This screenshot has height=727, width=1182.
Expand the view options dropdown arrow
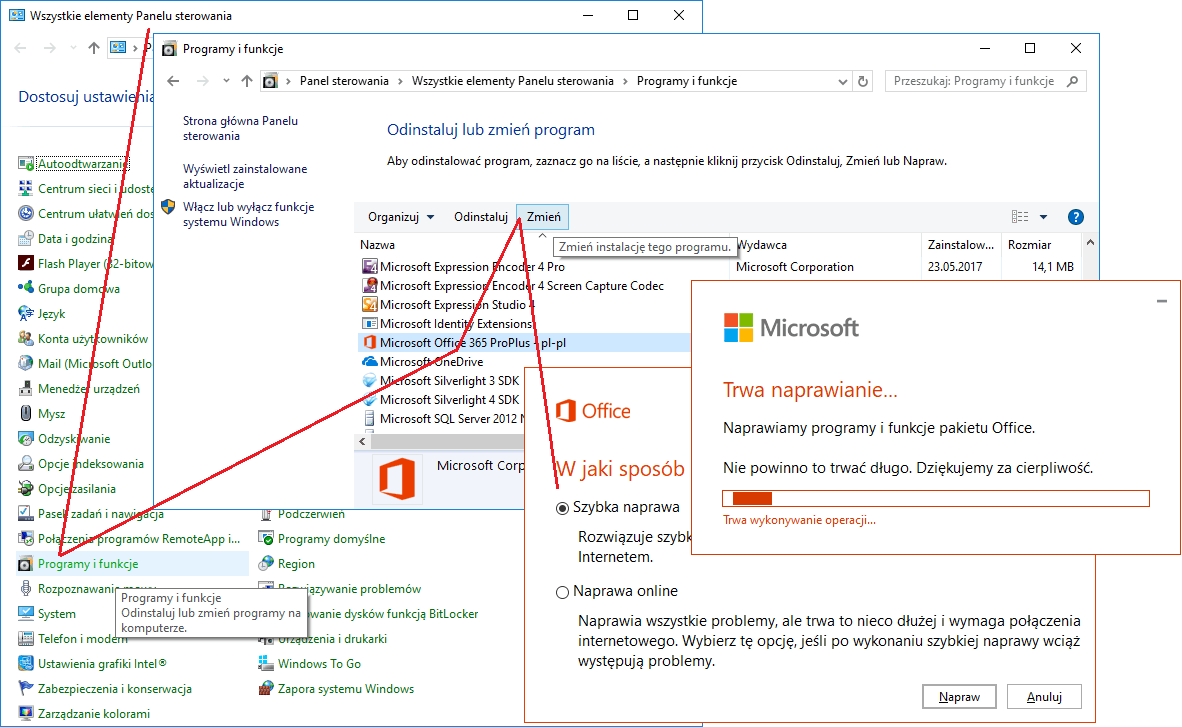pyautogui.click(x=1043, y=217)
